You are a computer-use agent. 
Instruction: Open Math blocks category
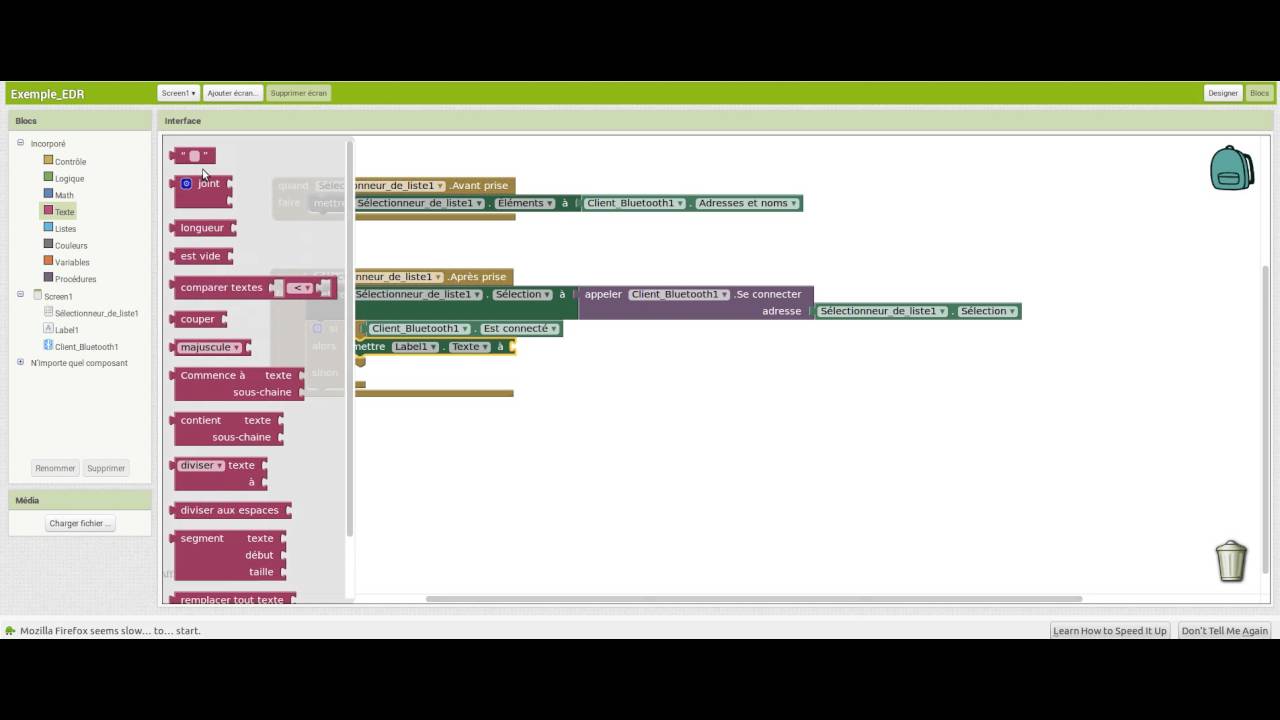coord(64,195)
